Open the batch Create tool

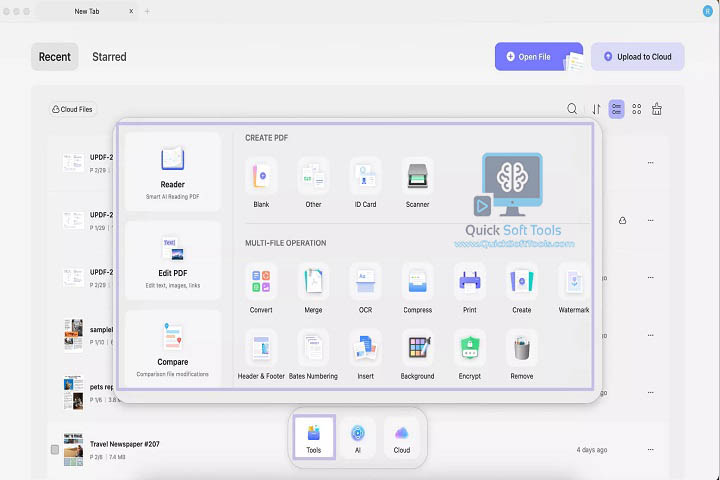click(x=522, y=288)
